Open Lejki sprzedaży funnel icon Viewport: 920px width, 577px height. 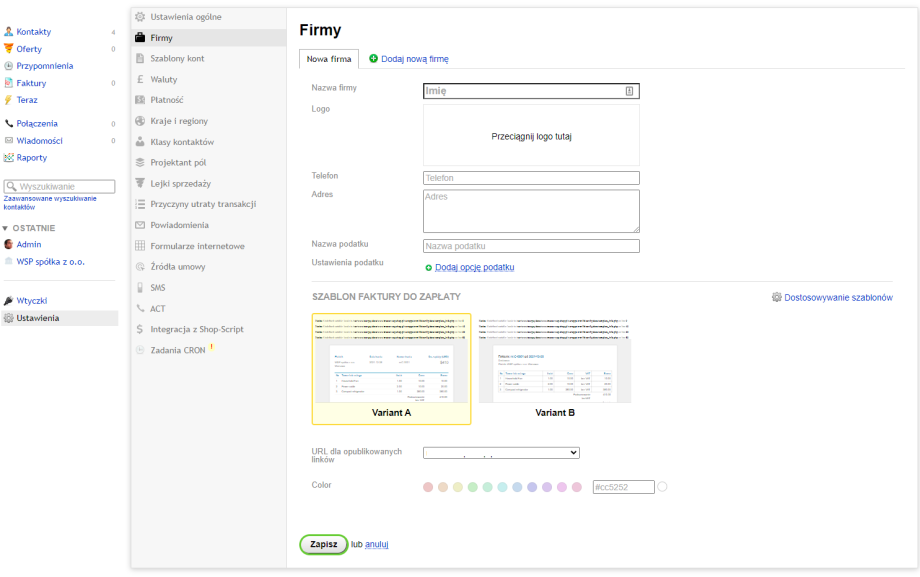[141, 183]
